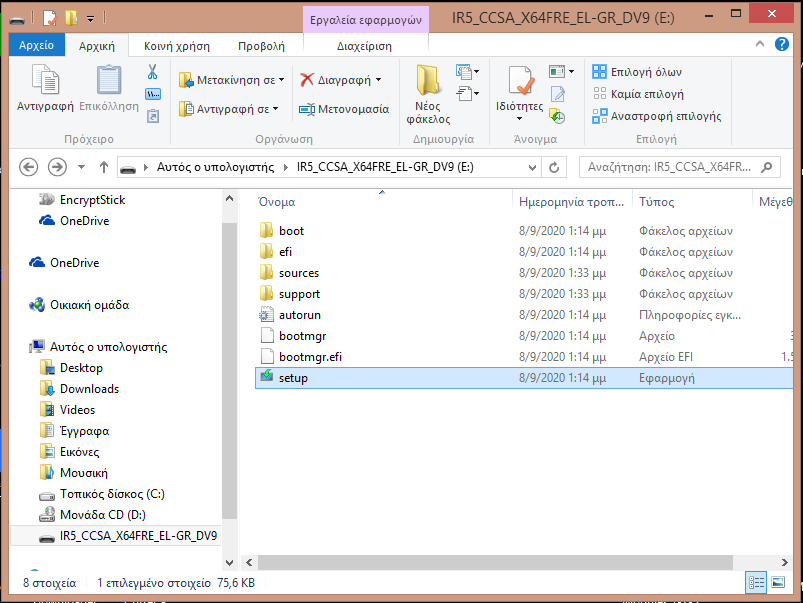This screenshot has height=603, width=803.
Task: Click the Cut scissors icon
Action: (x=153, y=72)
